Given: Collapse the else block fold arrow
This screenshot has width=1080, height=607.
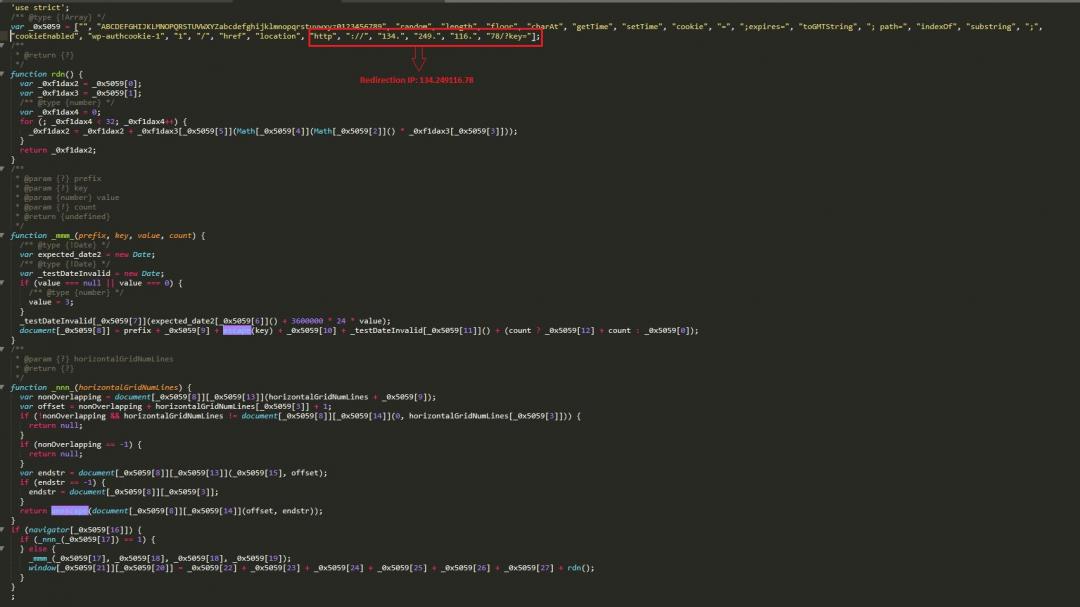Looking at the screenshot, I should (6, 549).
